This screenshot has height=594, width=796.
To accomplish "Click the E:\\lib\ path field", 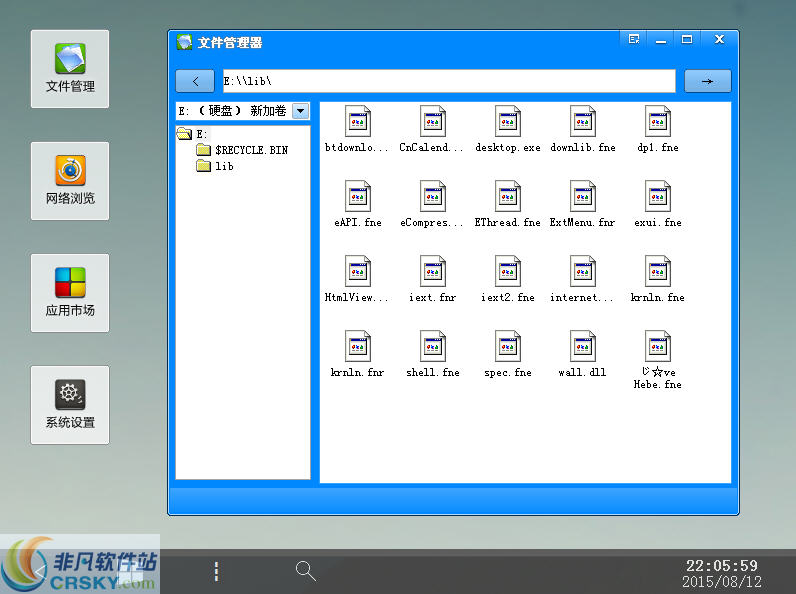I will (449, 81).
